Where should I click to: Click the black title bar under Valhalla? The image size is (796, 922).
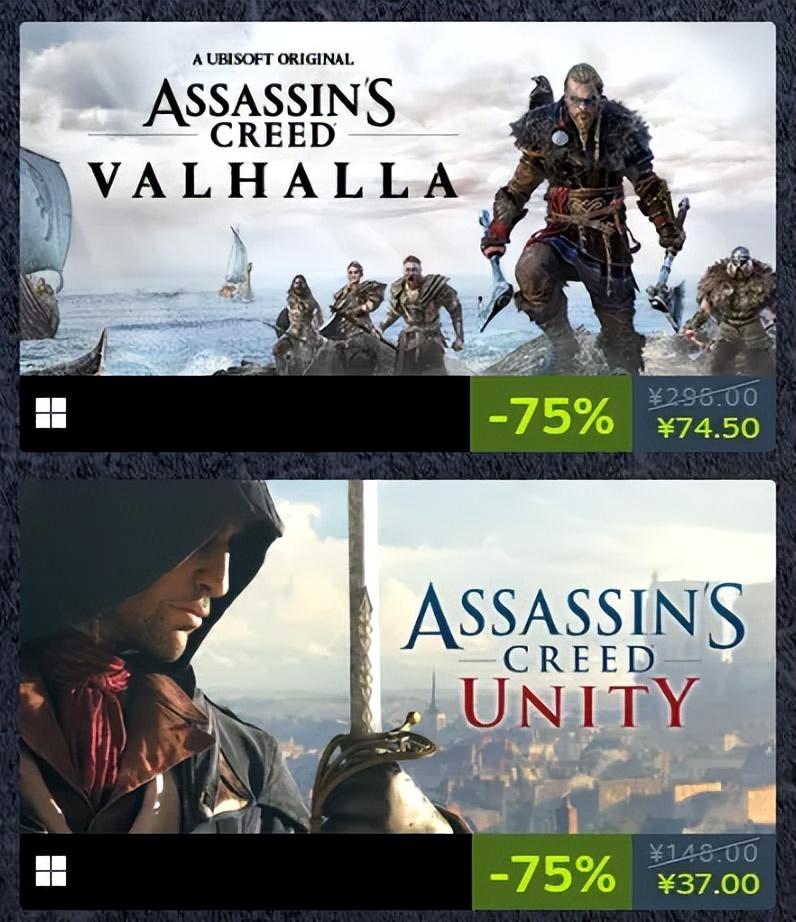click(x=245, y=414)
